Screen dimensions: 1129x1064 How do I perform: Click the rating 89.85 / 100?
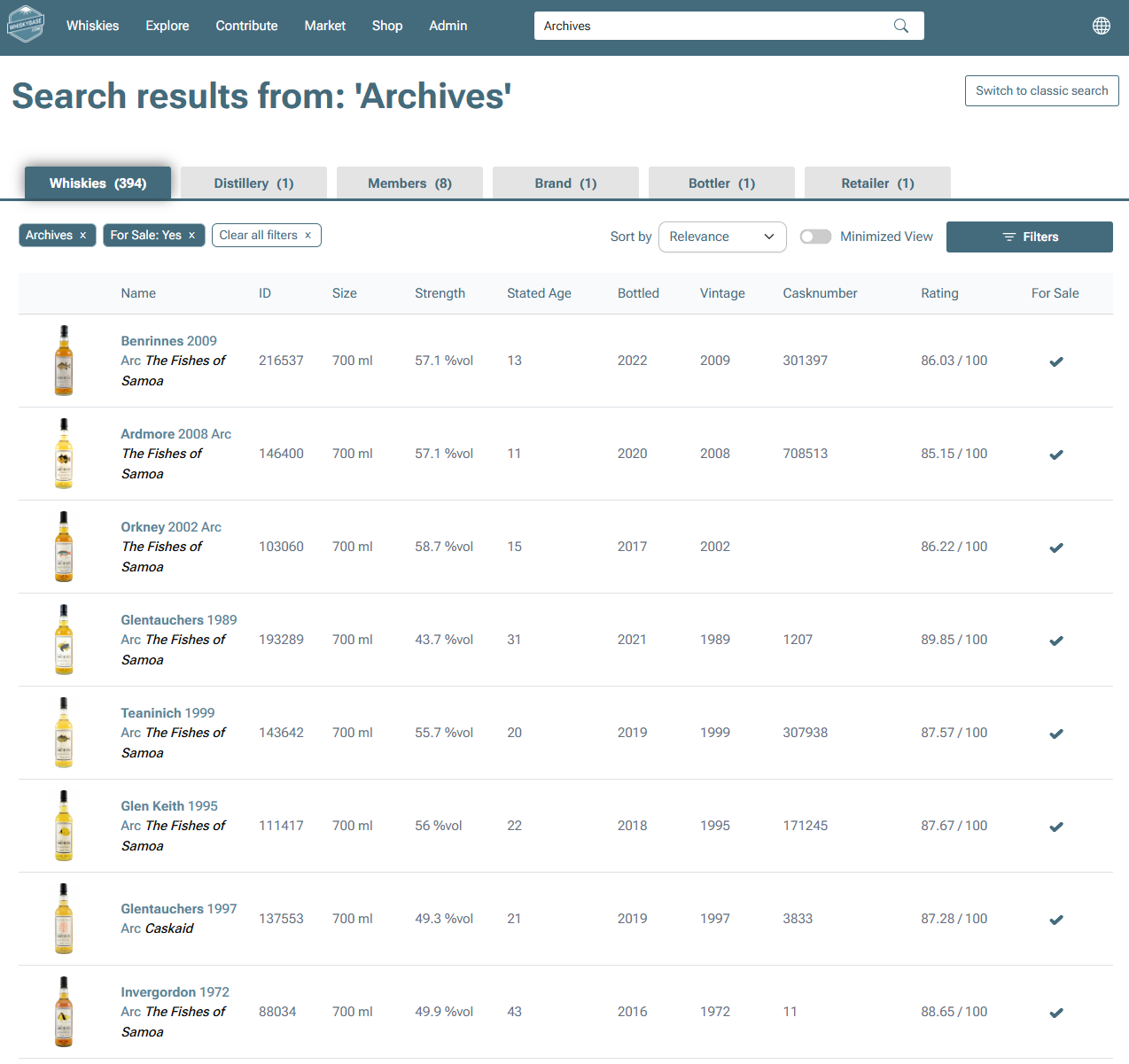[954, 640]
